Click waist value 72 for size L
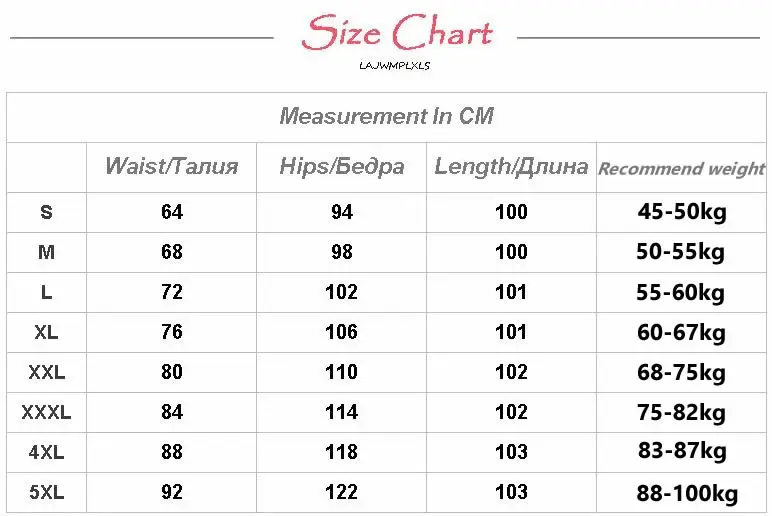This screenshot has width=772, height=516. click(x=172, y=292)
